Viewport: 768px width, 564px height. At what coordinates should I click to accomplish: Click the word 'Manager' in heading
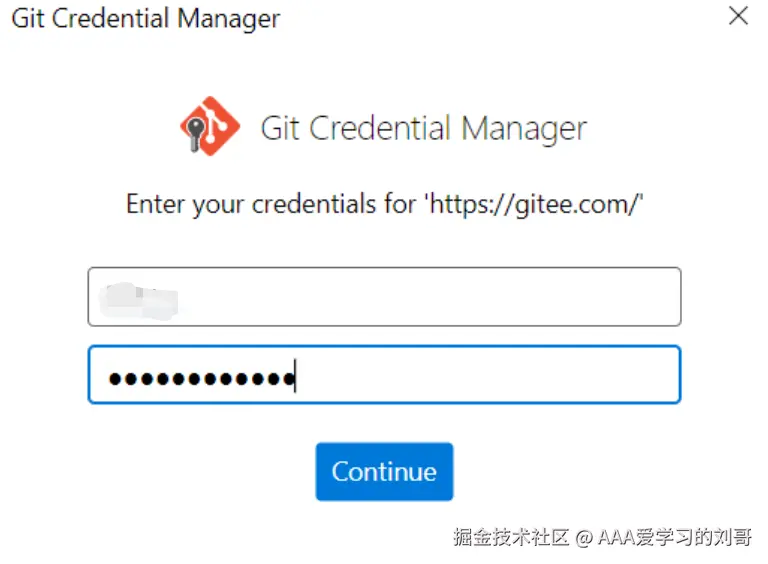(524, 128)
